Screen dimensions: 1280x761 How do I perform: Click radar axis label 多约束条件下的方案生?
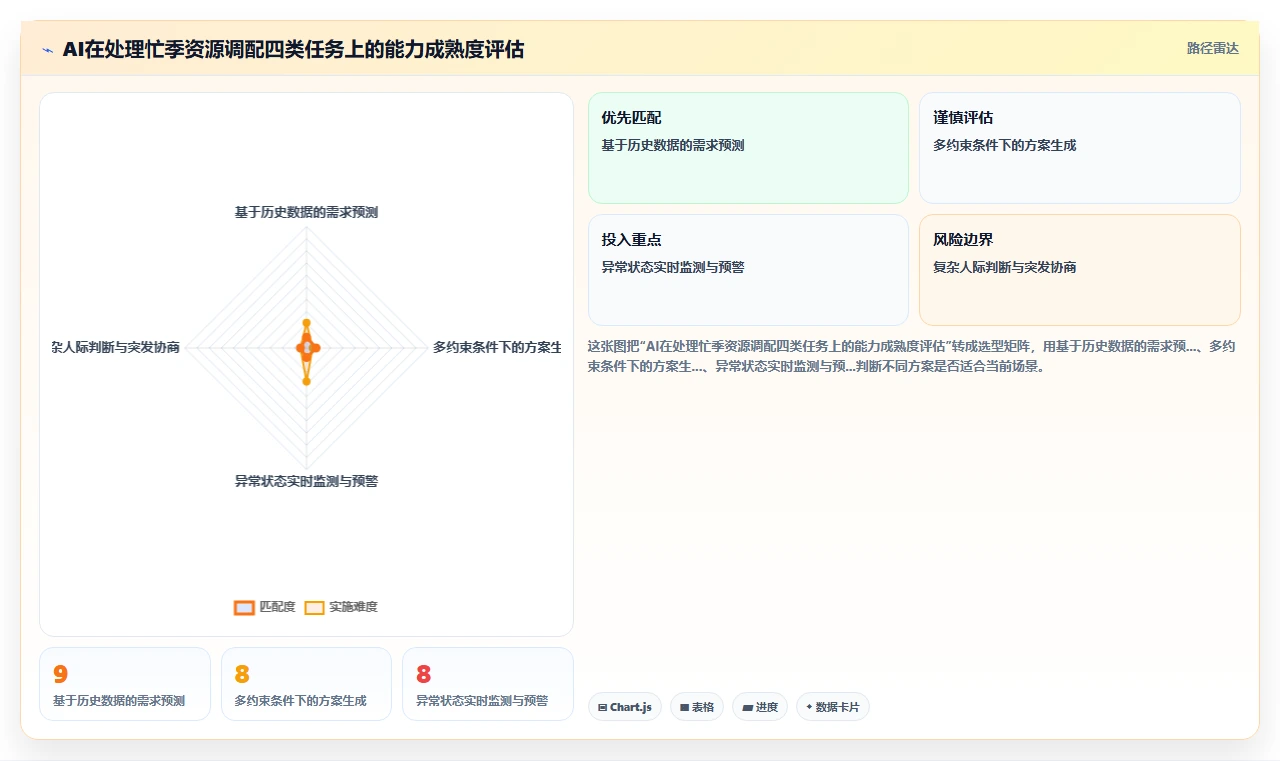click(497, 347)
